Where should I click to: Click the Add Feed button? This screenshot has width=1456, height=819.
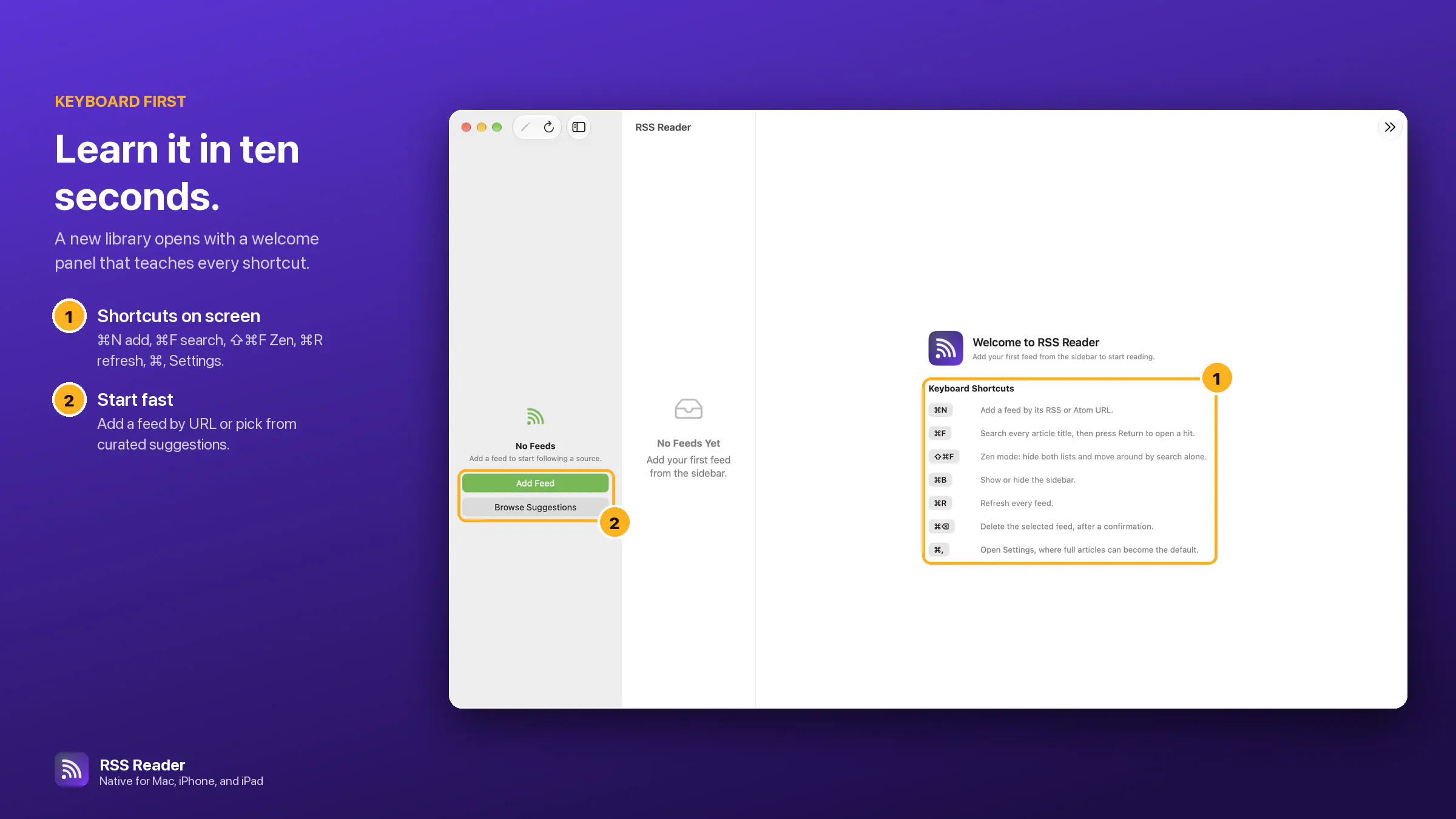[535, 483]
